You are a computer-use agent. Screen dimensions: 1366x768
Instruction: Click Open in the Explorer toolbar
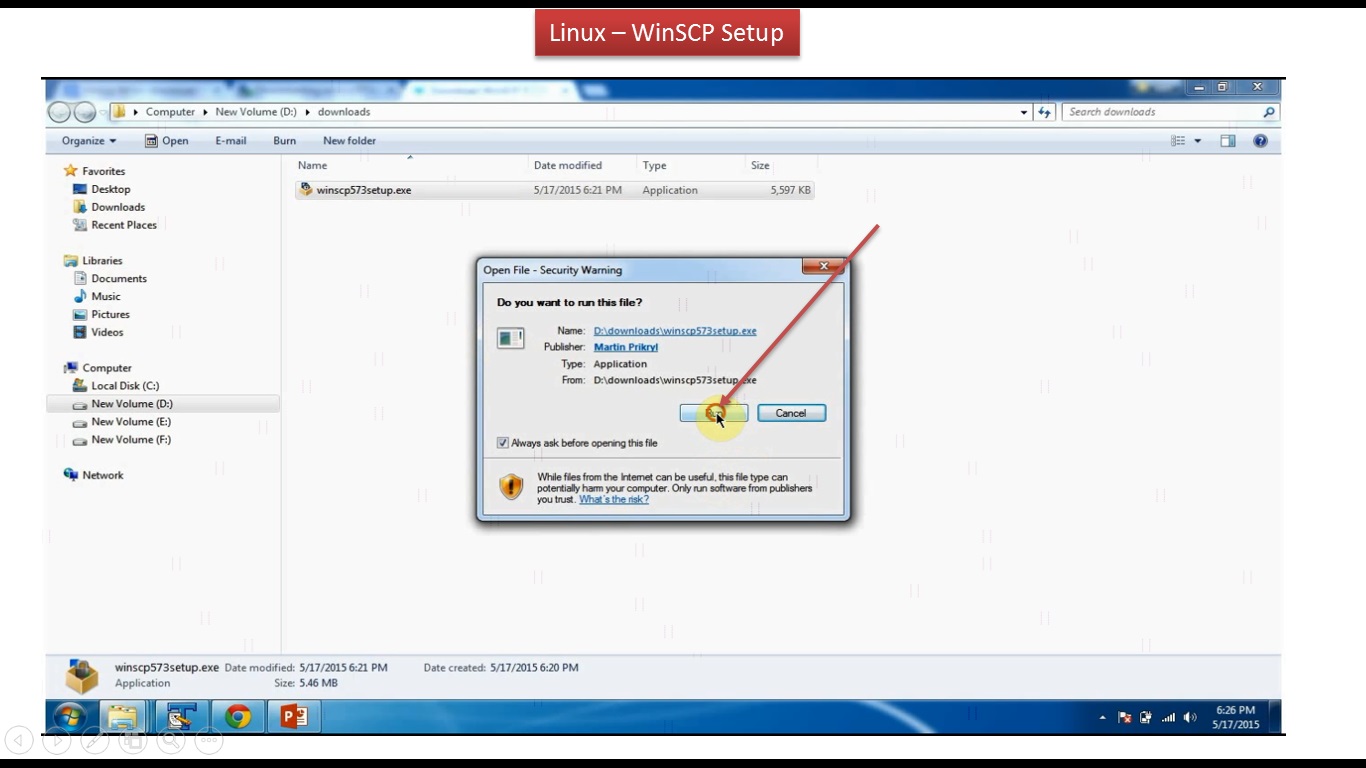[167, 141]
